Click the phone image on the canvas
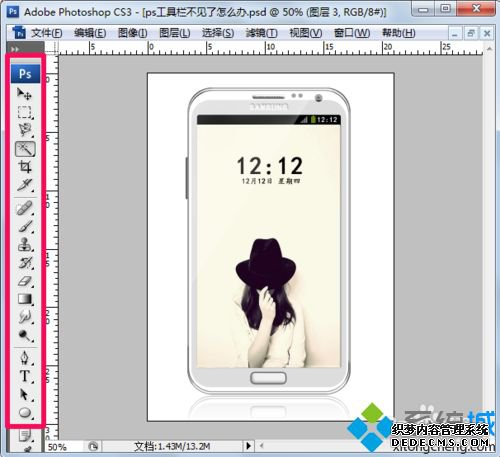The width and height of the screenshot is (500, 457). (269, 241)
